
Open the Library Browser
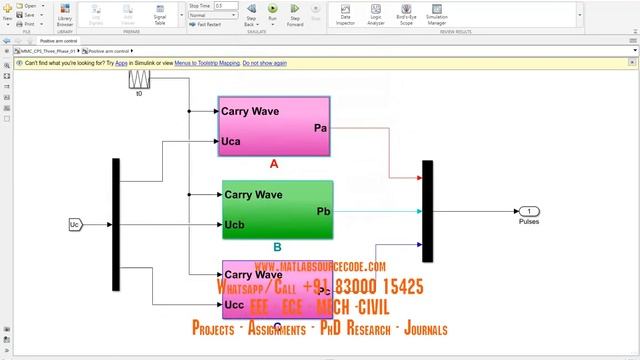tap(64, 15)
